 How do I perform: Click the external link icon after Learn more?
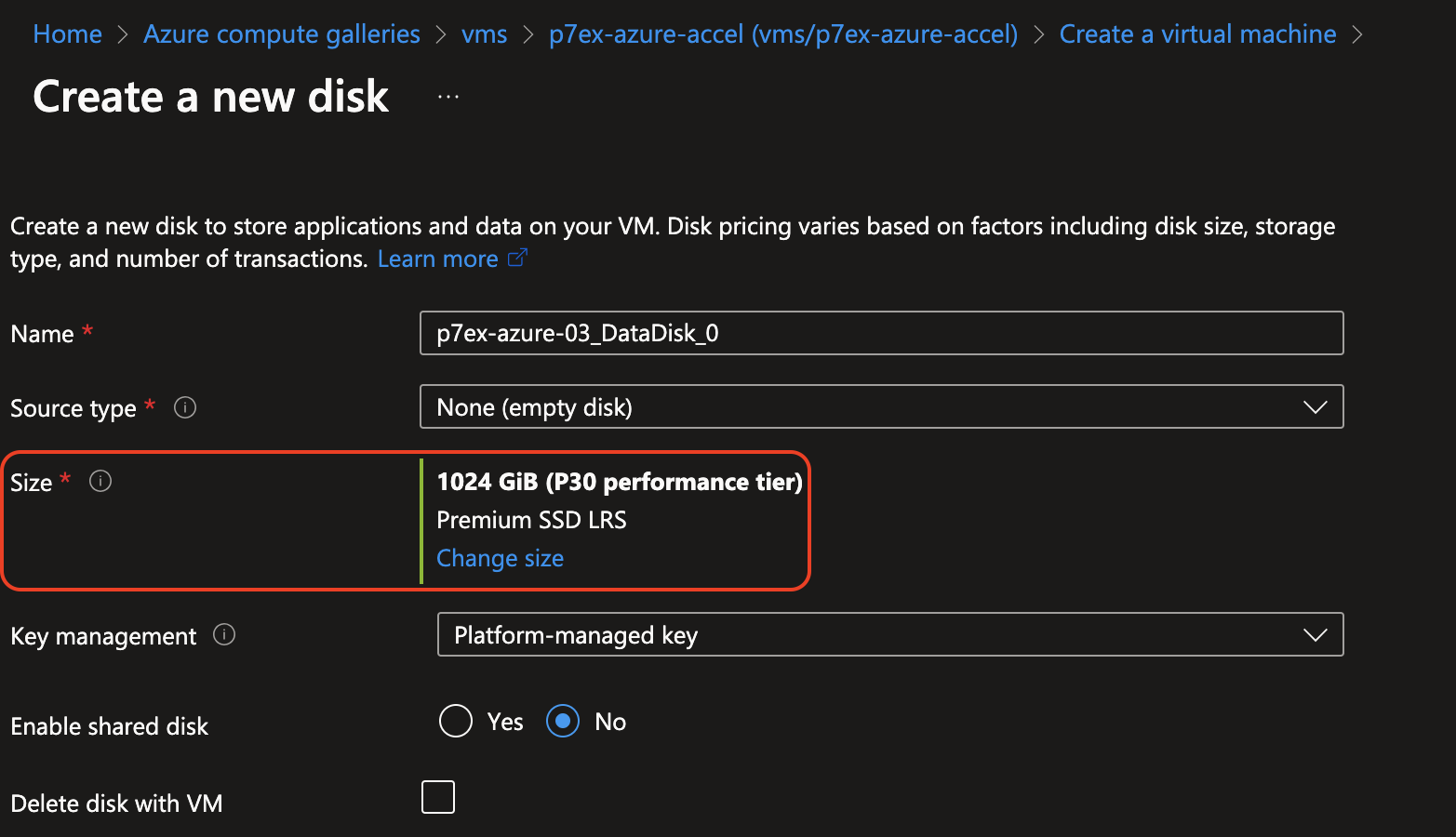pyautogui.click(x=517, y=258)
